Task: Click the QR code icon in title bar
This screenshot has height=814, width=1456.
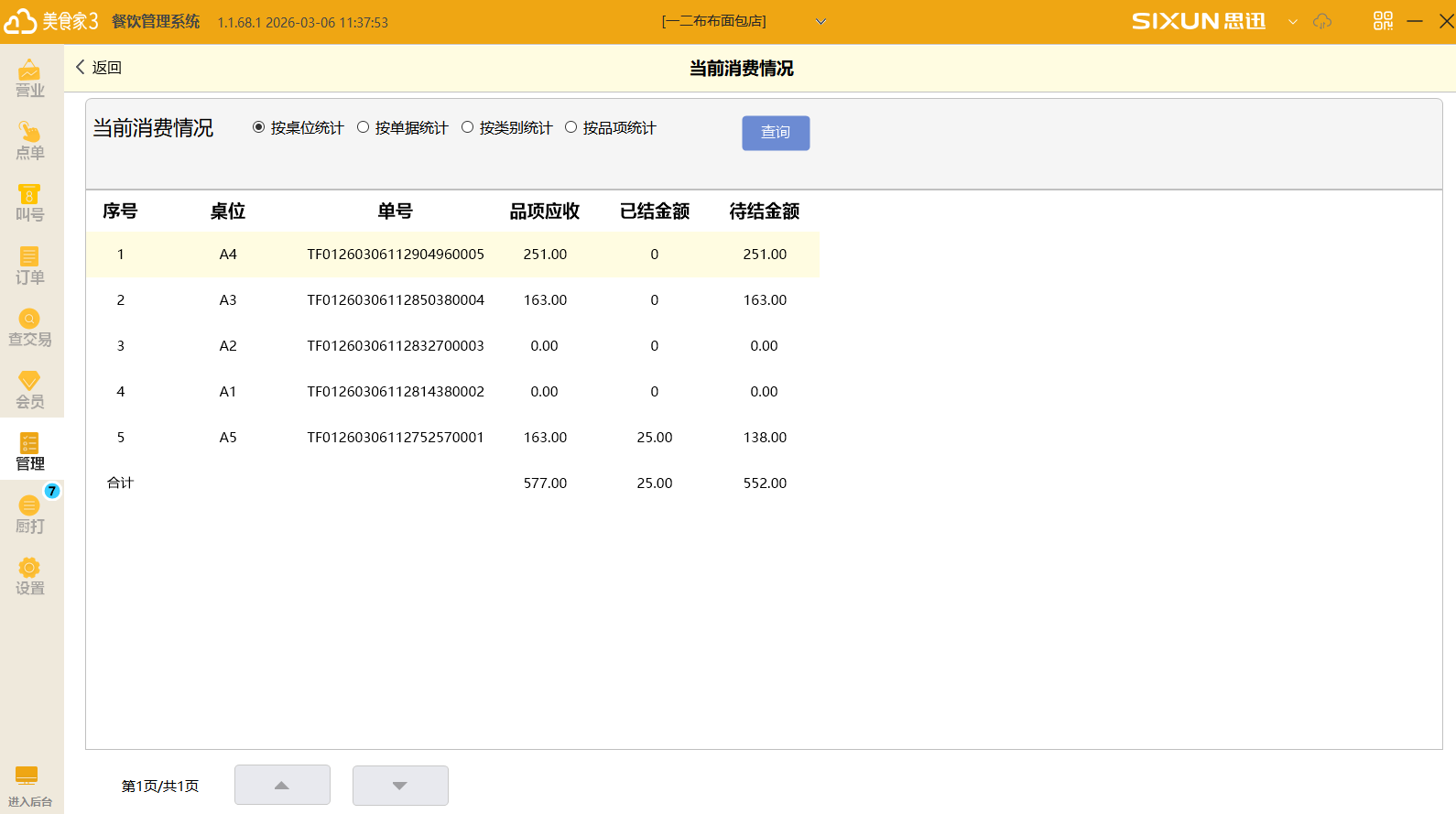Action: point(1383,21)
